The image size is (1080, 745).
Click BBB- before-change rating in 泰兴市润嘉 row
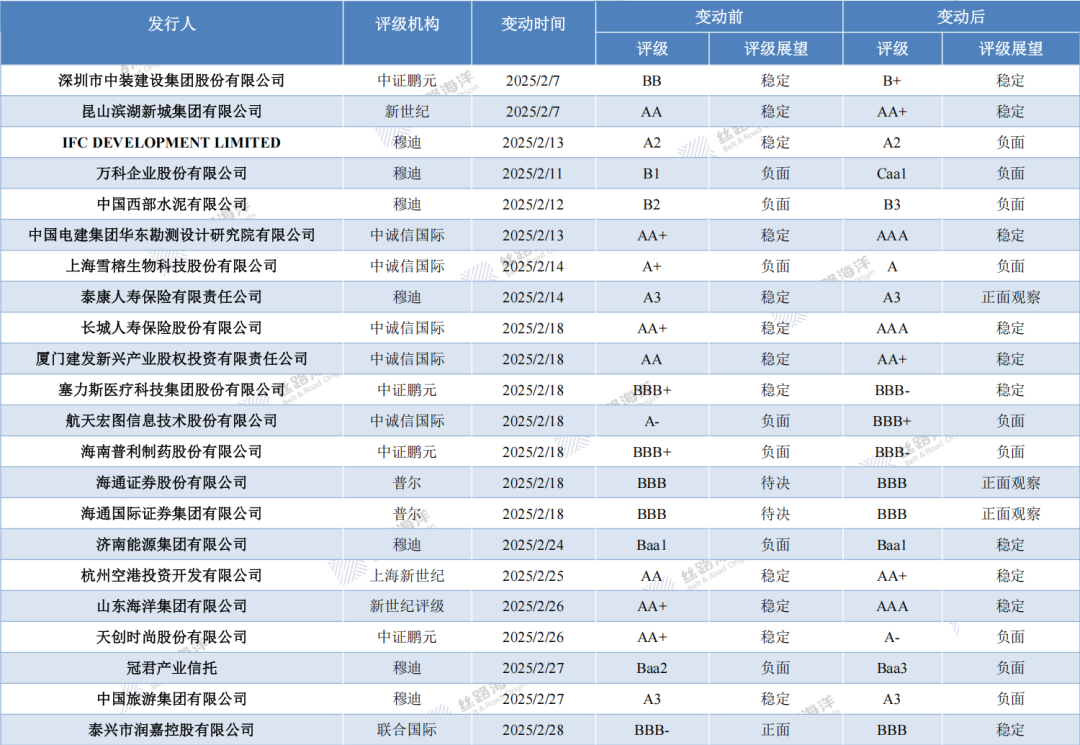tap(652, 730)
